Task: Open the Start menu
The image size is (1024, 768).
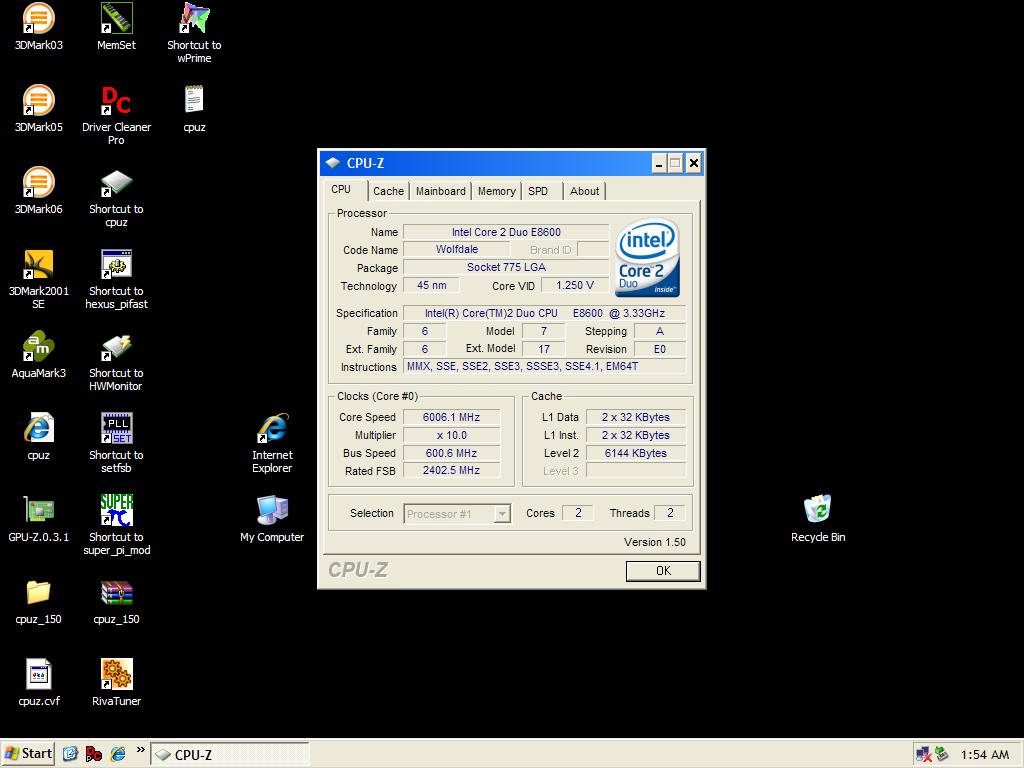Action: (x=28, y=754)
